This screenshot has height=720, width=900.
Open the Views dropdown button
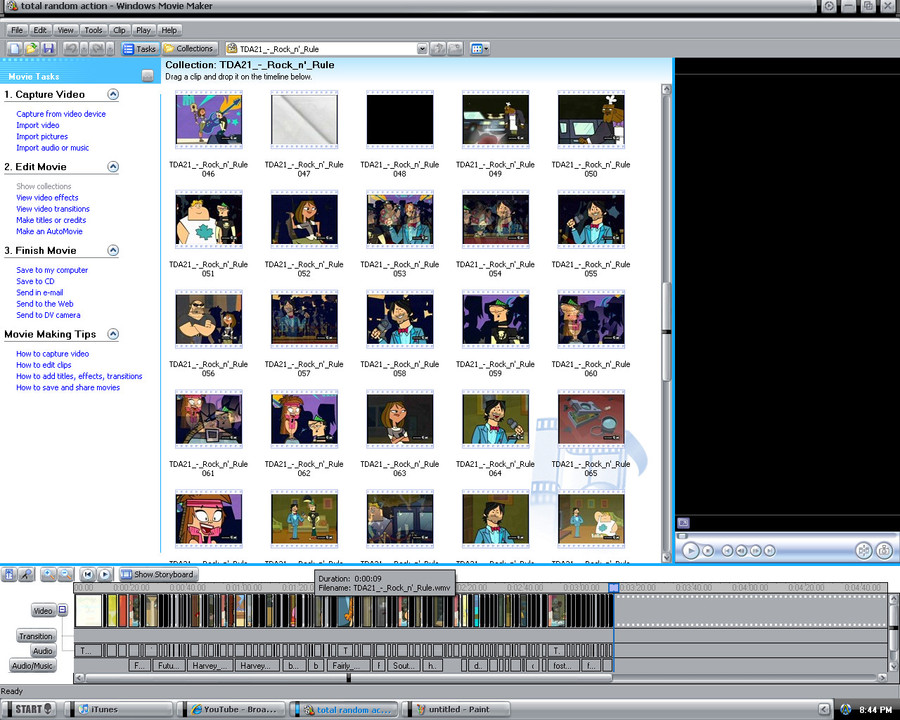(x=479, y=49)
